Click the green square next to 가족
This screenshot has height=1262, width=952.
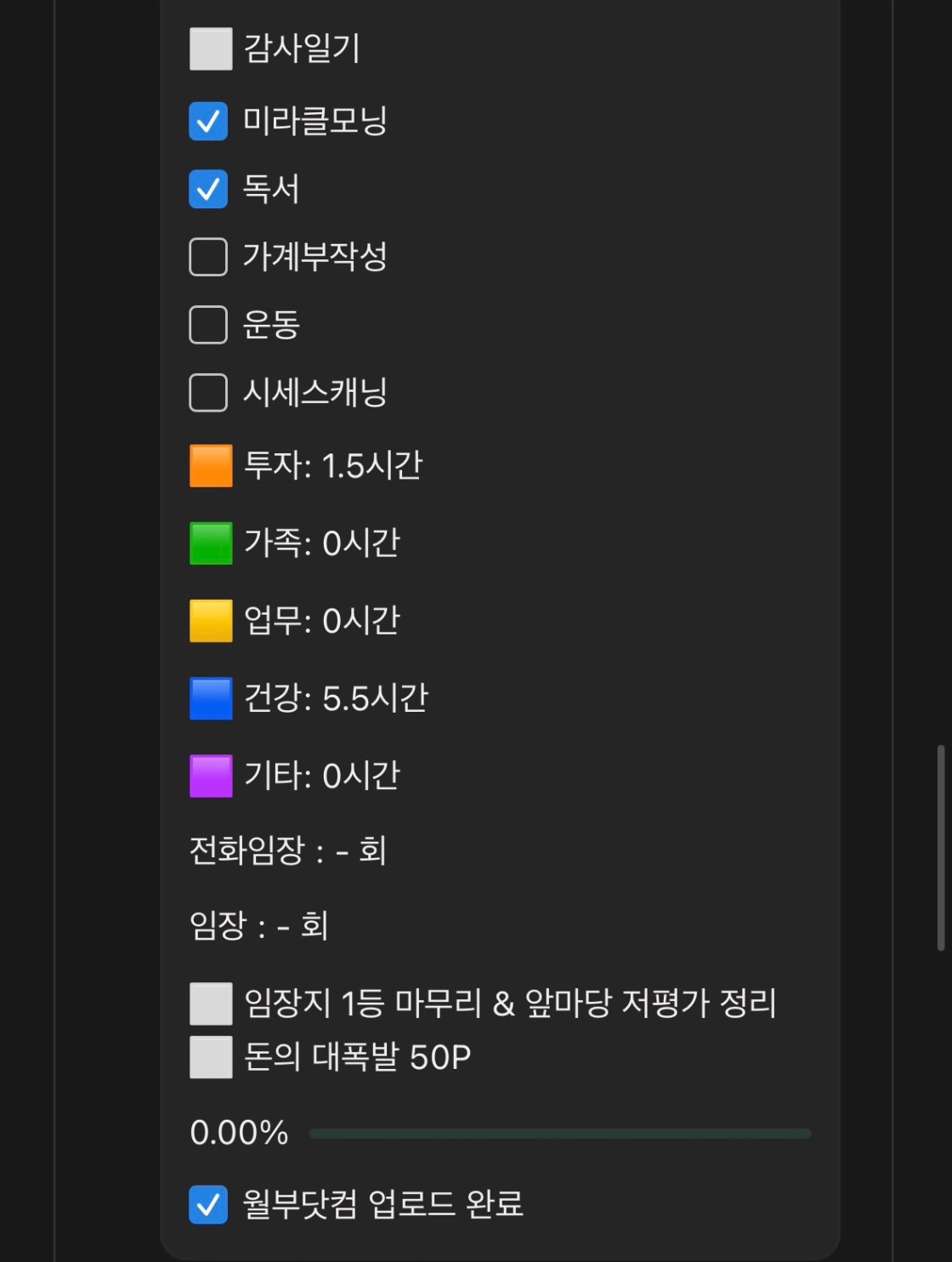click(210, 543)
